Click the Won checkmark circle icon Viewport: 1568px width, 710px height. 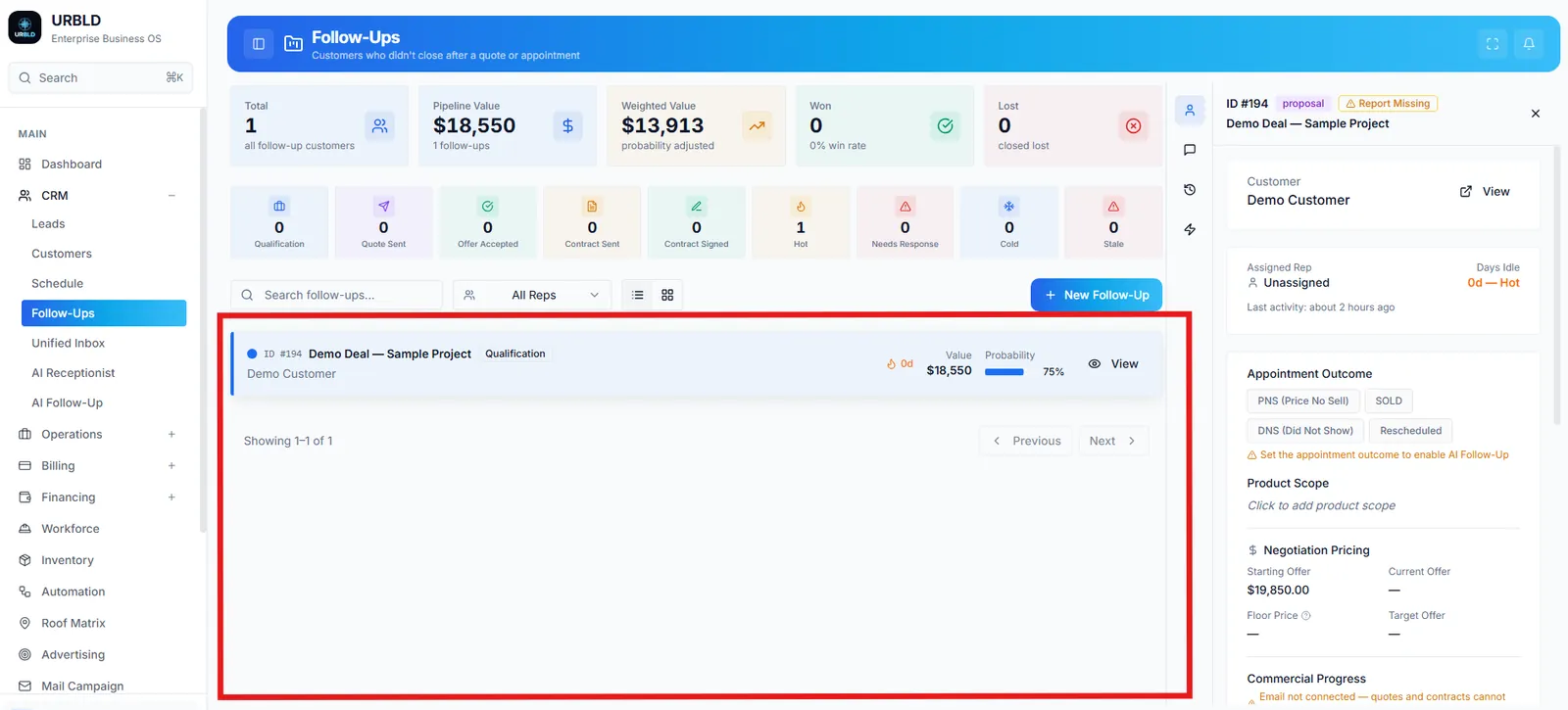coord(945,125)
